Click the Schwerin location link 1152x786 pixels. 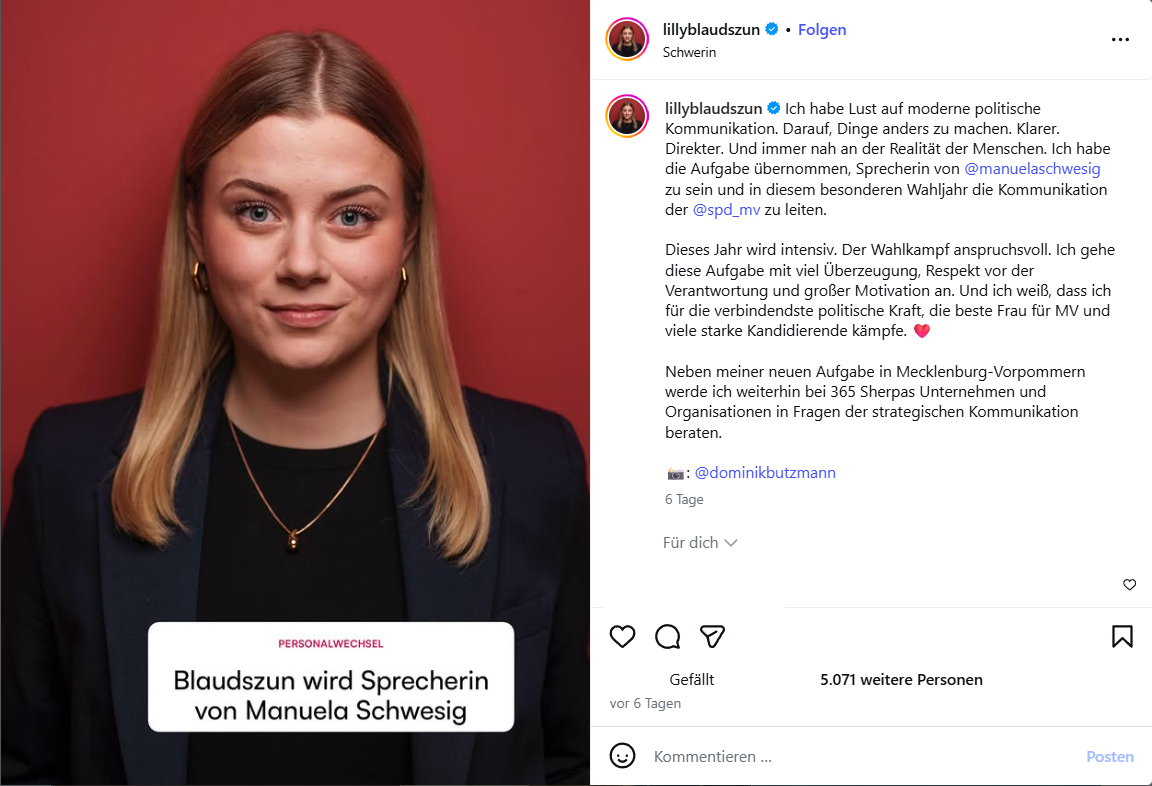click(689, 52)
